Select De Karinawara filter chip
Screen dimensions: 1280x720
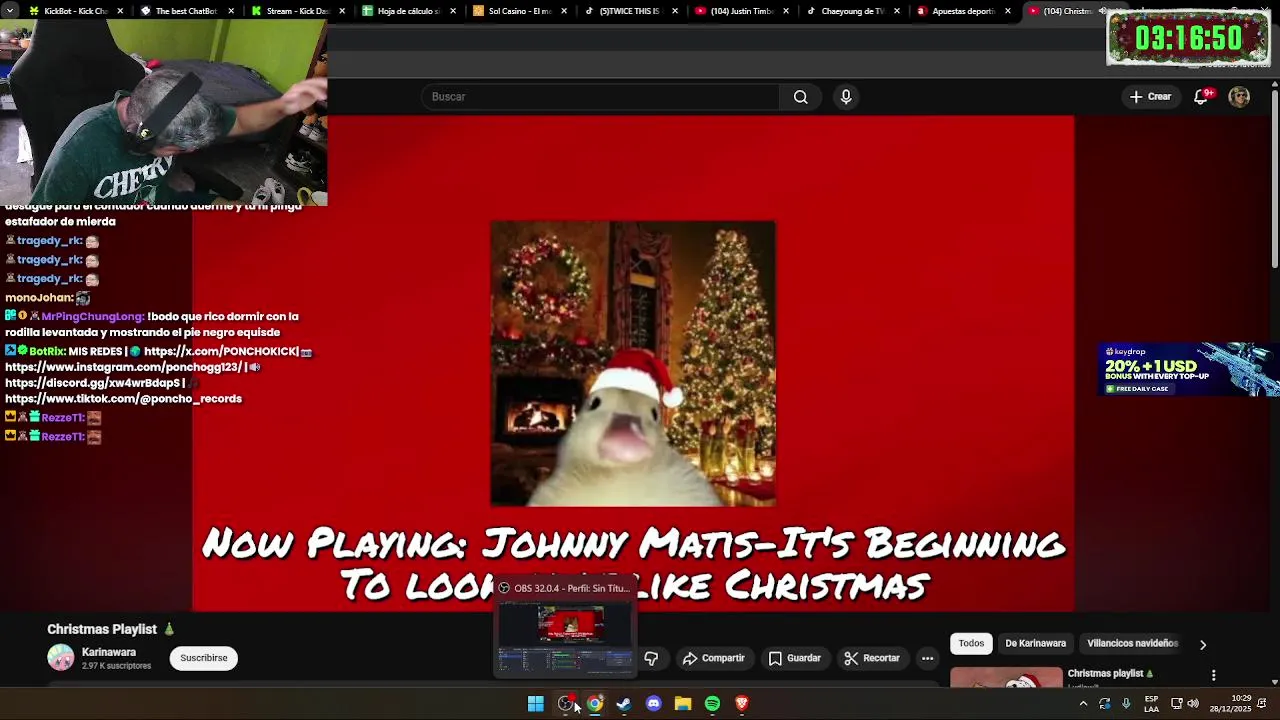pyautogui.click(x=1035, y=643)
